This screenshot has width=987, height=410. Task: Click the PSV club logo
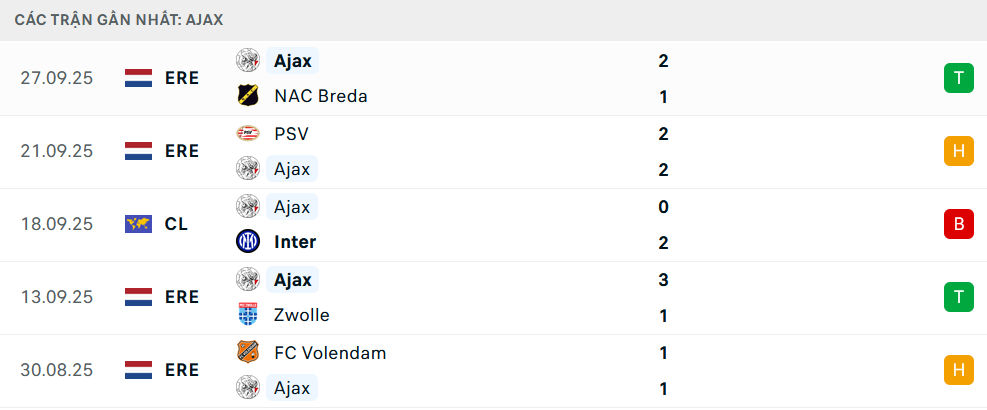click(x=247, y=133)
